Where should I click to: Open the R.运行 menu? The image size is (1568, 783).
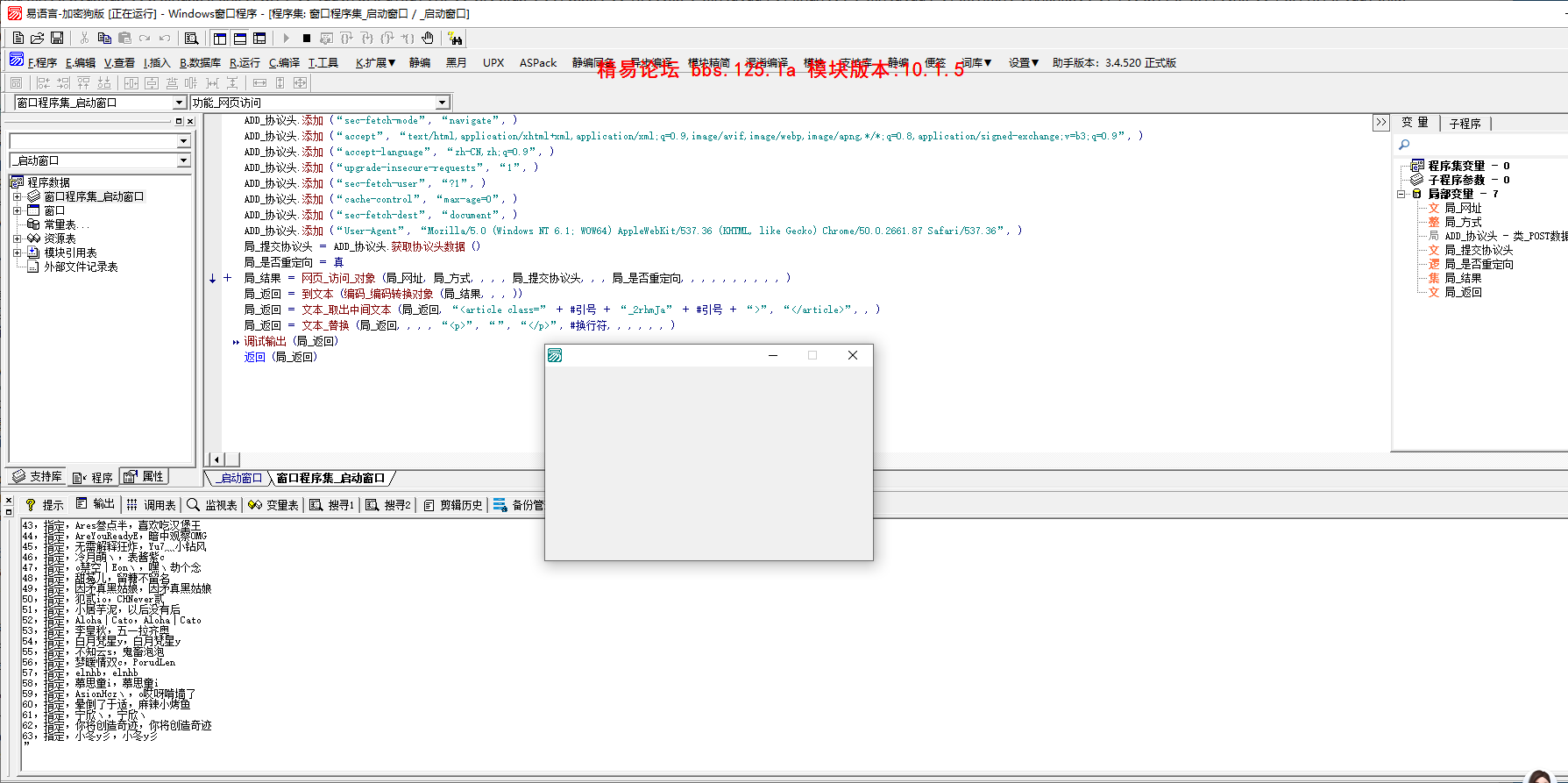tap(245, 62)
